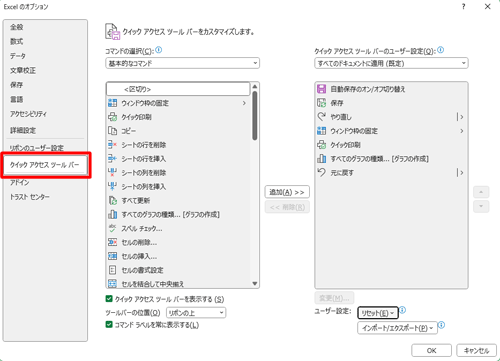The height and width of the screenshot is (361, 500).
Task: Open ツールバーの位置 リボンの上 dropdown
Action: (196, 313)
